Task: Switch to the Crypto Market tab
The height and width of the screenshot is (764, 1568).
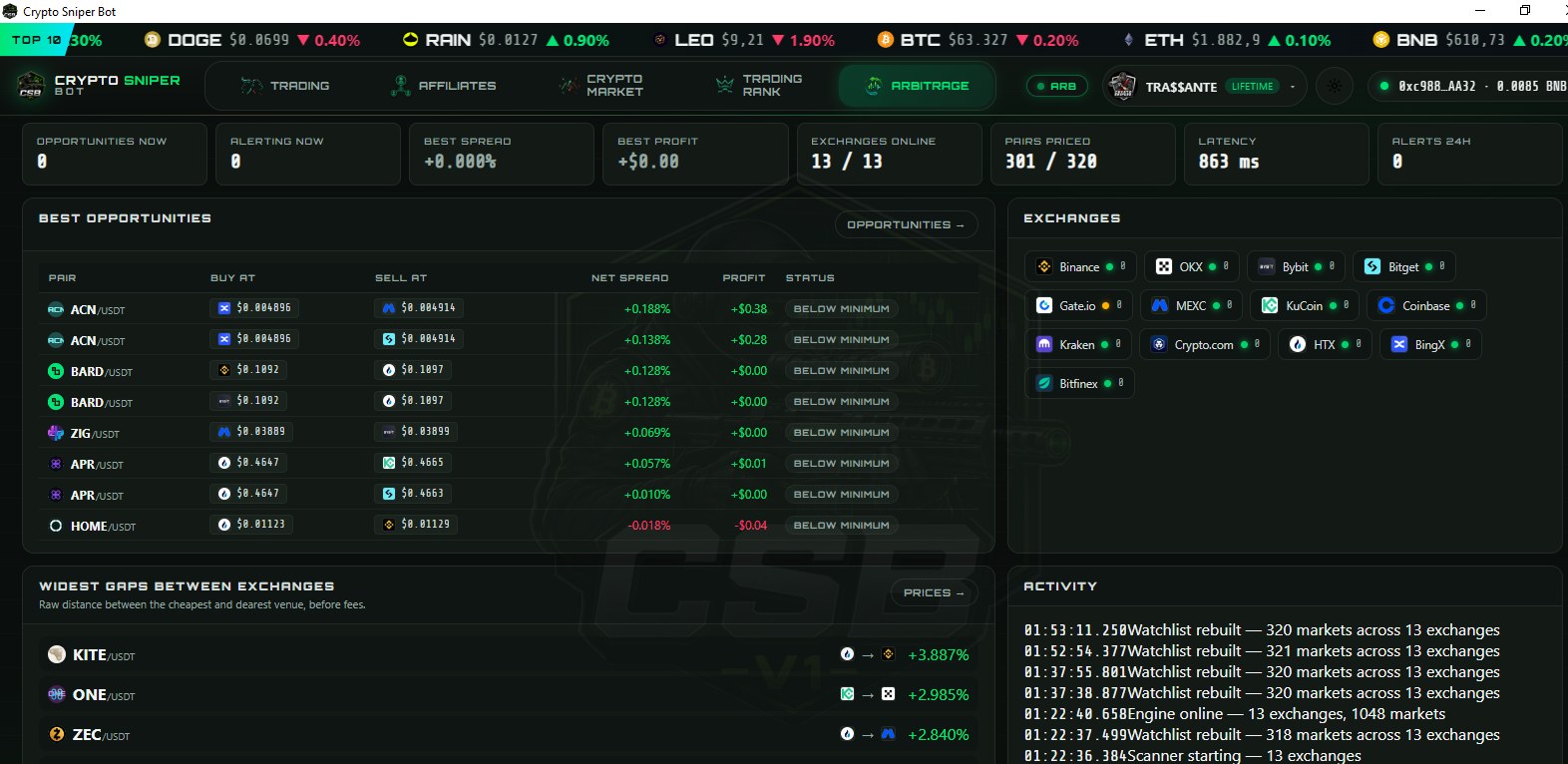Action: (x=601, y=86)
